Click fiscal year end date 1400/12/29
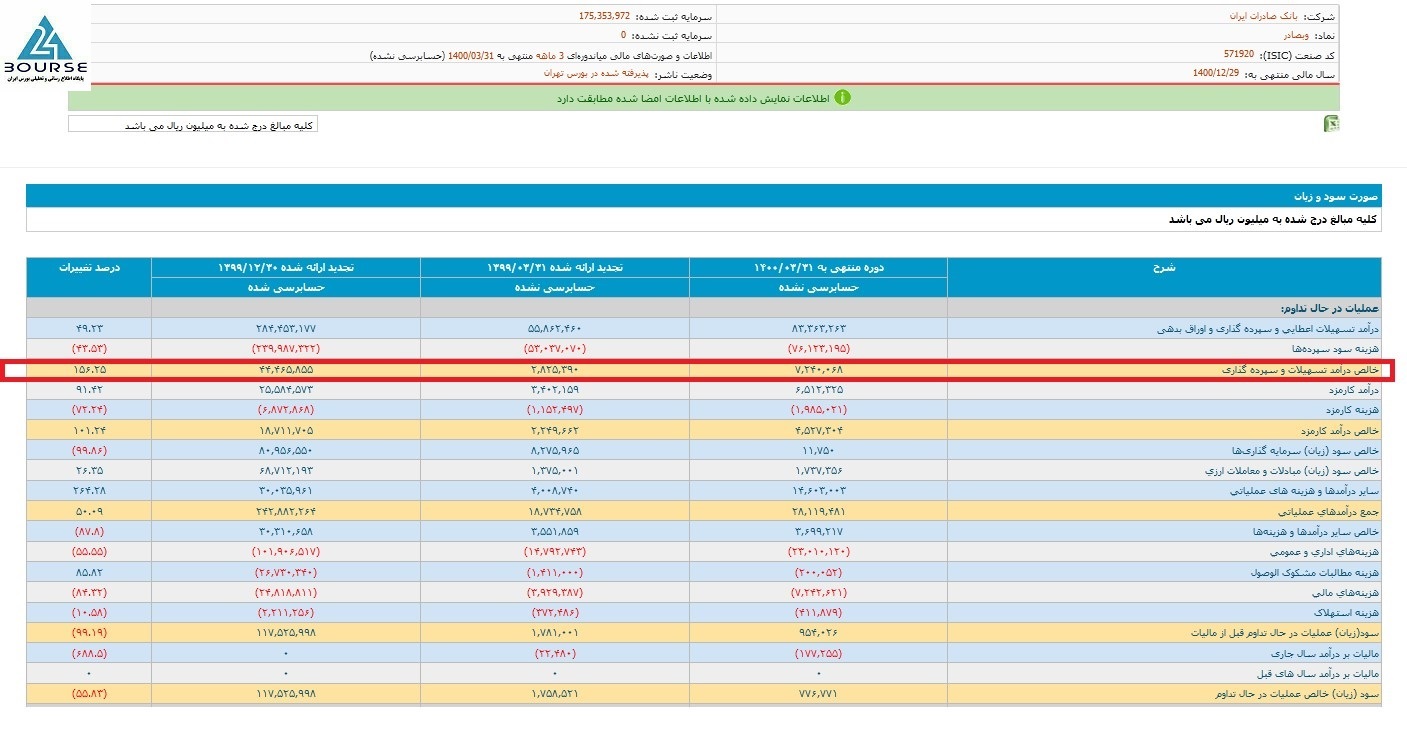The image size is (1407, 734). 1217,73
